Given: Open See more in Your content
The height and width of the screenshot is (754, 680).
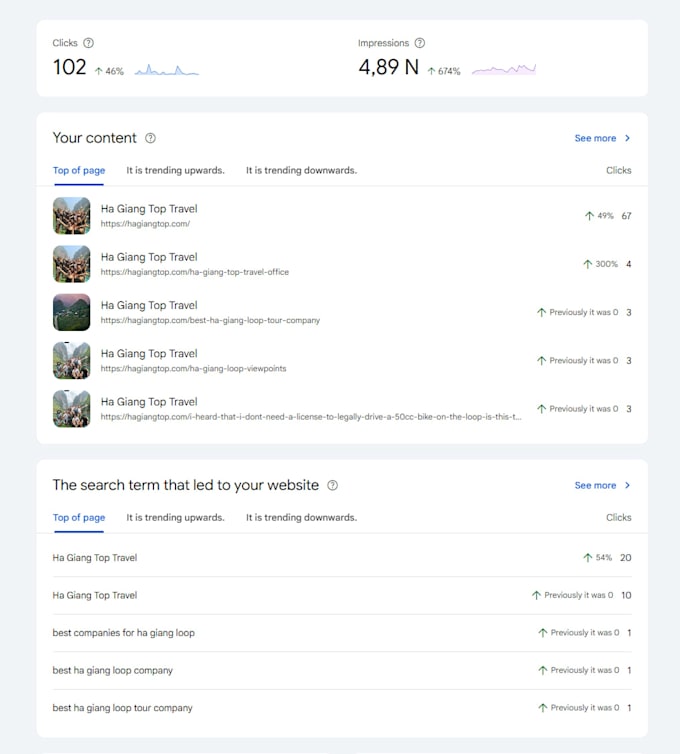Looking at the screenshot, I should tap(595, 138).
